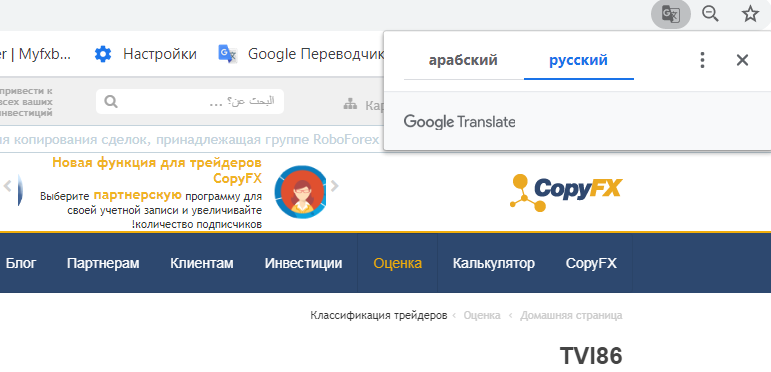Screen dimensions: 771x372
Task: Open the Оценка navigation menu item
Action: [x=397, y=263]
